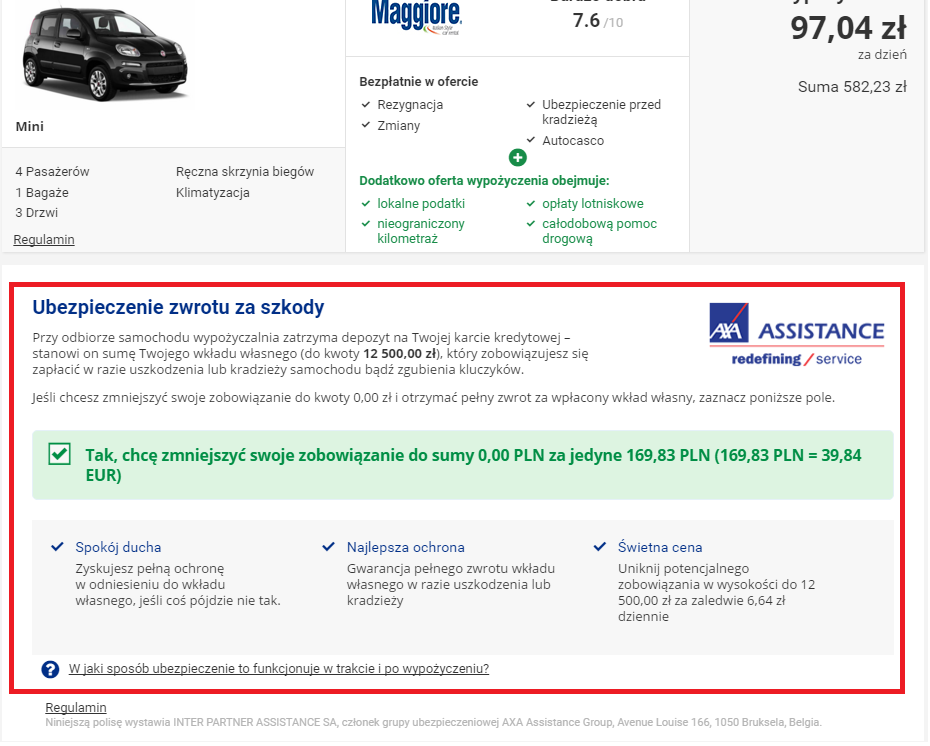
Task: Click 'nieograniczony kilometraż' green item
Action: pos(421,232)
